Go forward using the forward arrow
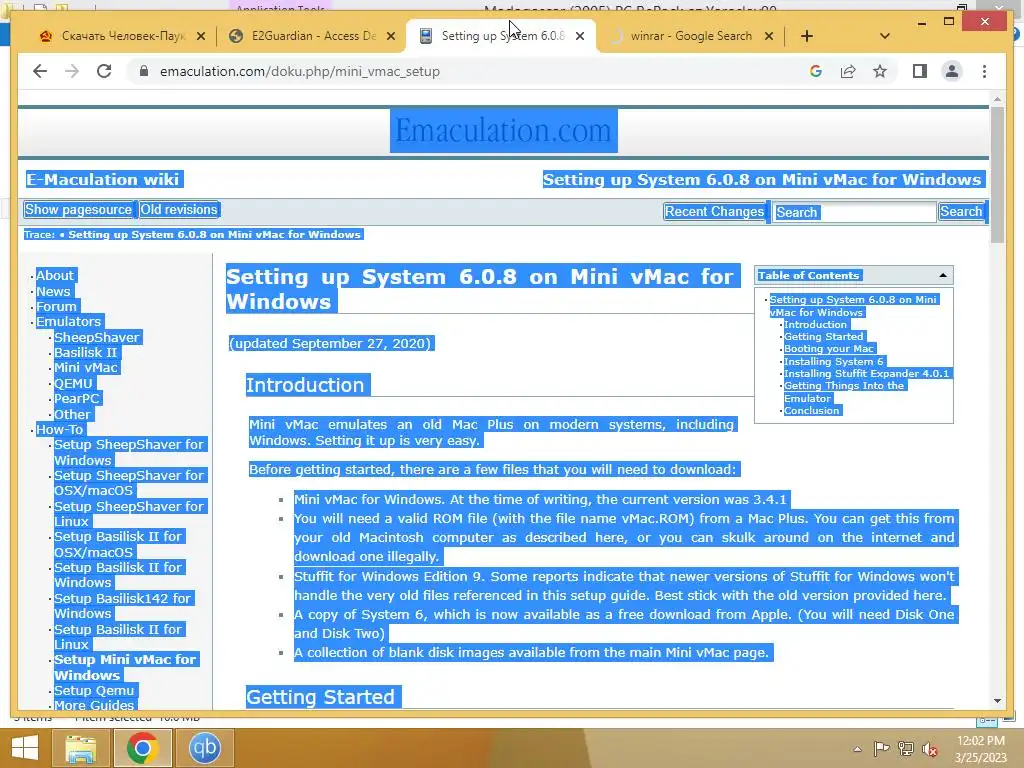The image size is (1024, 768). tap(72, 71)
